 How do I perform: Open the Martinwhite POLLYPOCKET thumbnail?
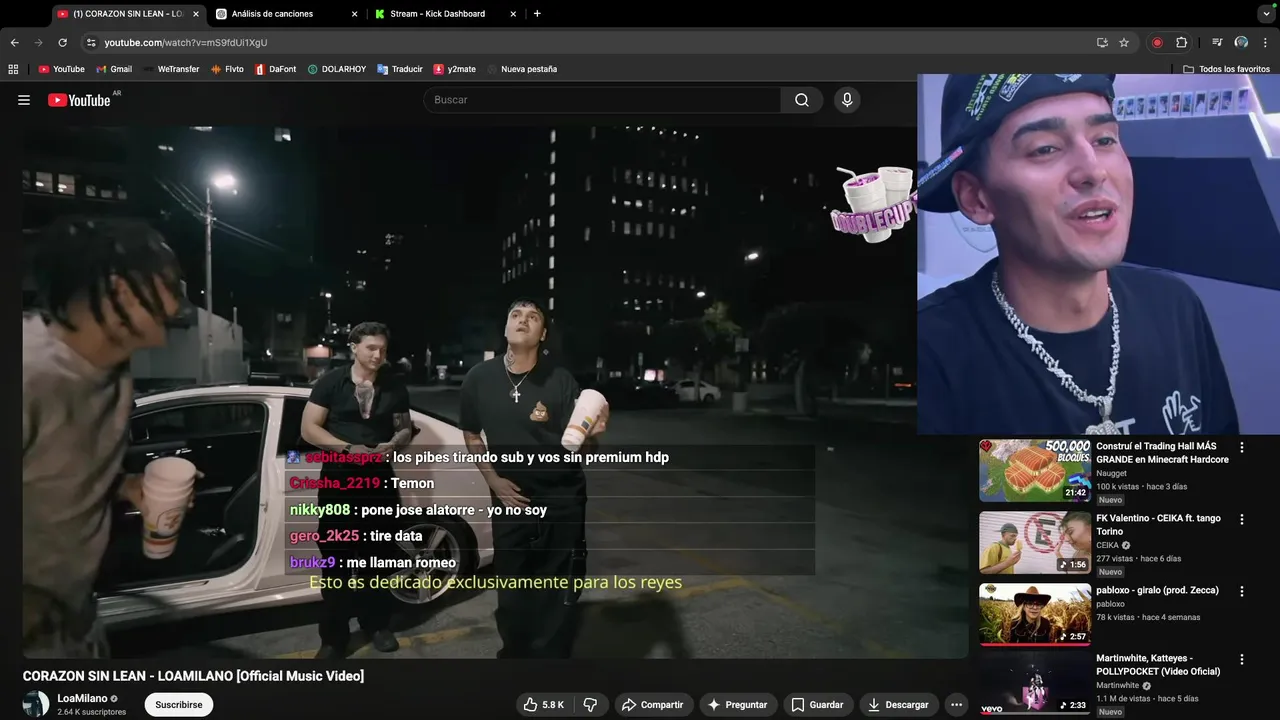(1034, 685)
